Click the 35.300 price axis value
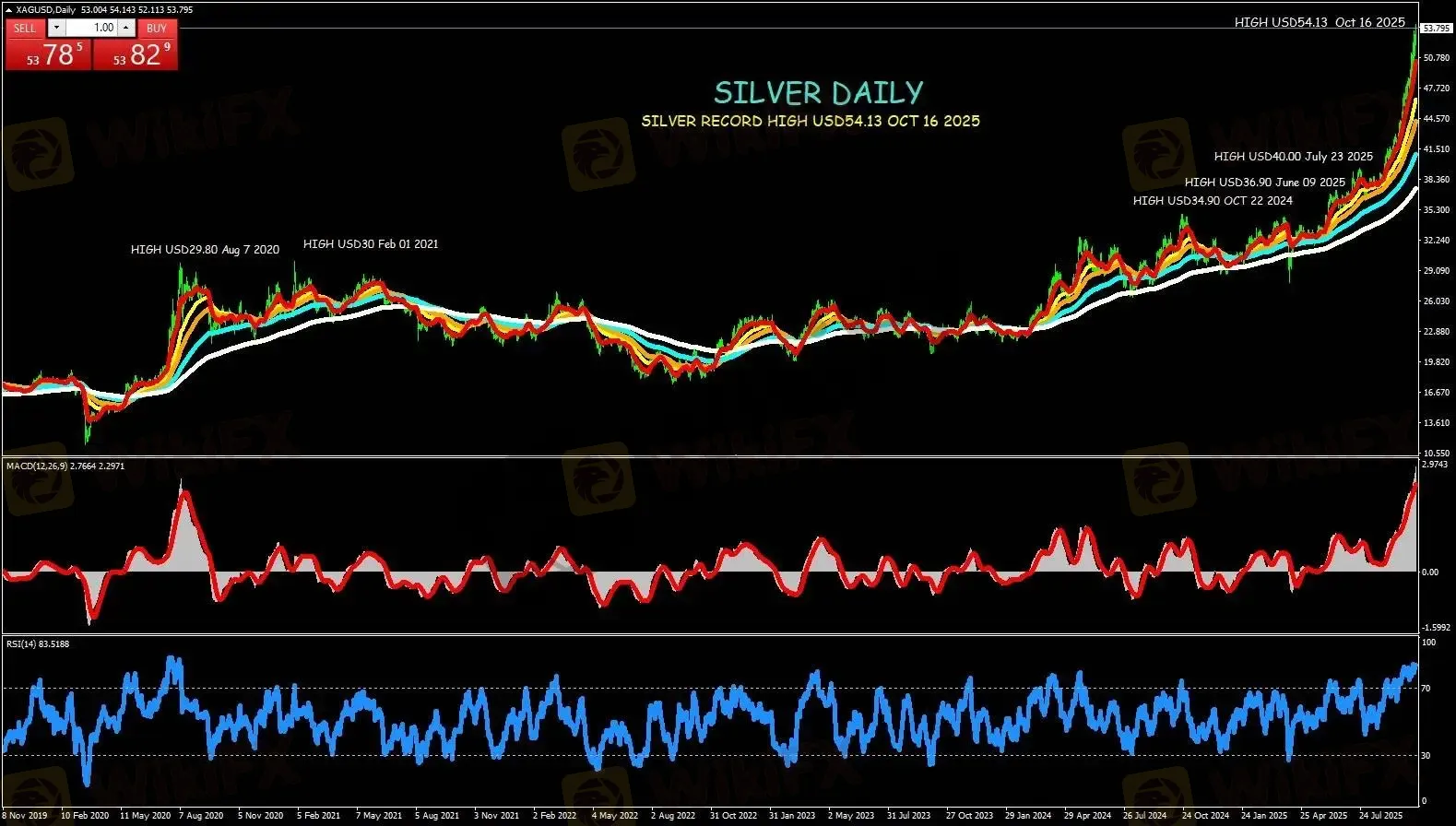 point(1436,210)
